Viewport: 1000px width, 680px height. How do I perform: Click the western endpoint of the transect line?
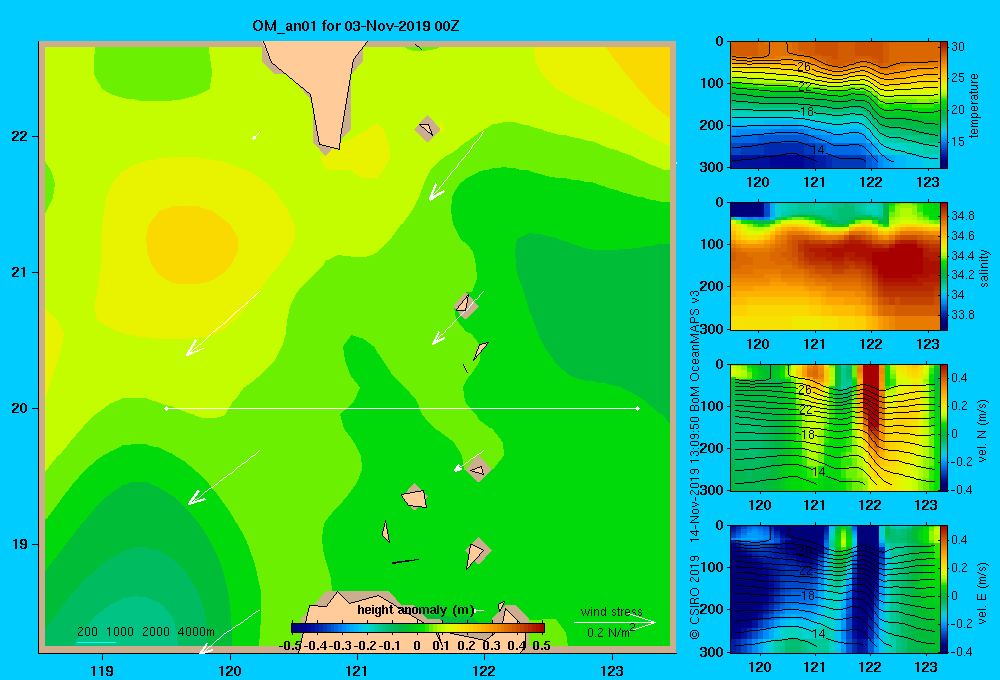[x=166, y=408]
